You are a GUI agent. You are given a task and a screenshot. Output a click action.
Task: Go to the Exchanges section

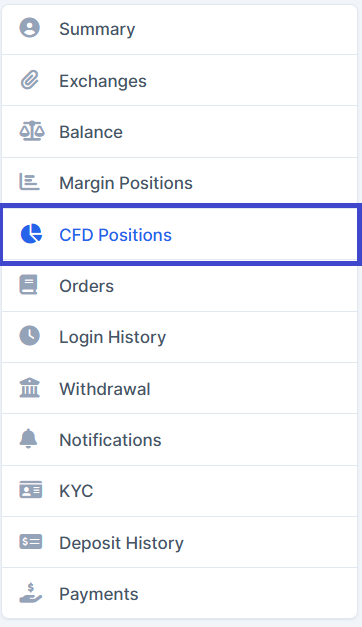(179, 80)
